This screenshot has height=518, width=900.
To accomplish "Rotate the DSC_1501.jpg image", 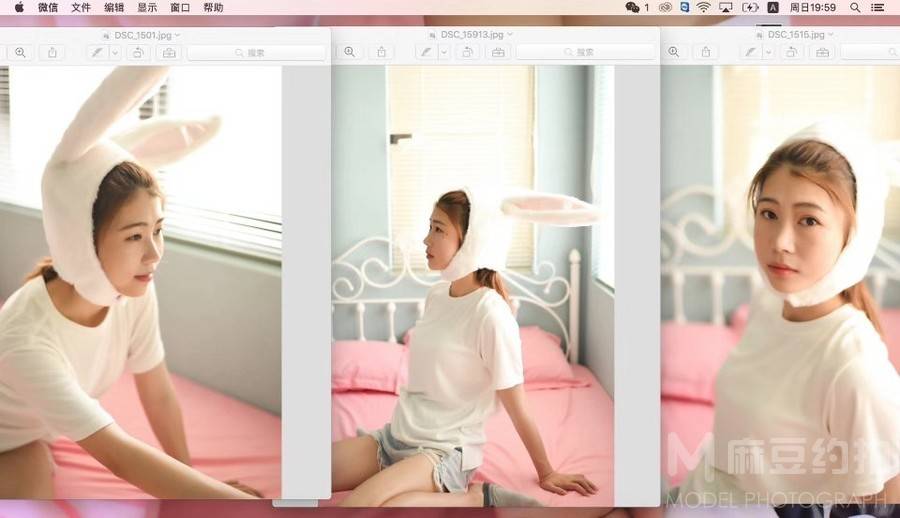I will coord(138,52).
